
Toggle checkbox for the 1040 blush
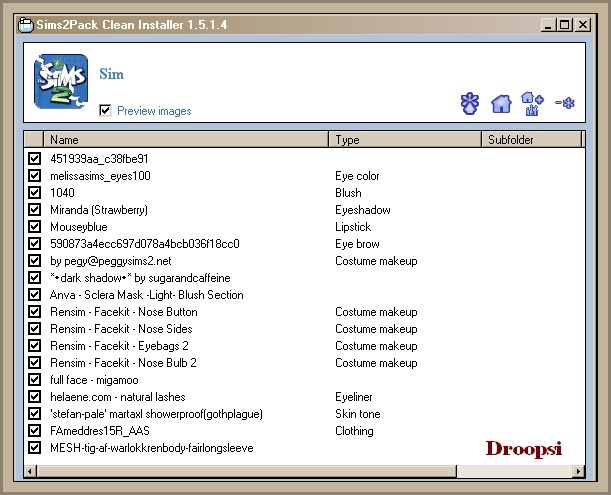tap(34, 193)
